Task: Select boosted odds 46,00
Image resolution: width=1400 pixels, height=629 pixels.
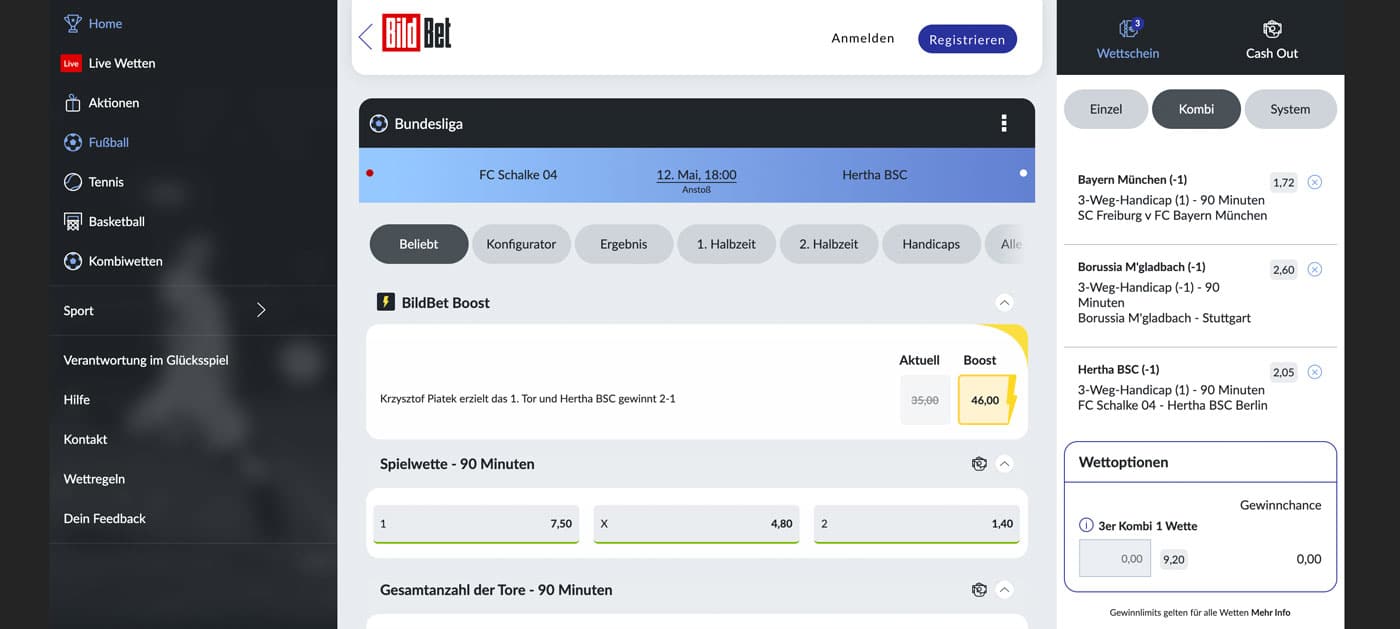Action: coord(985,400)
